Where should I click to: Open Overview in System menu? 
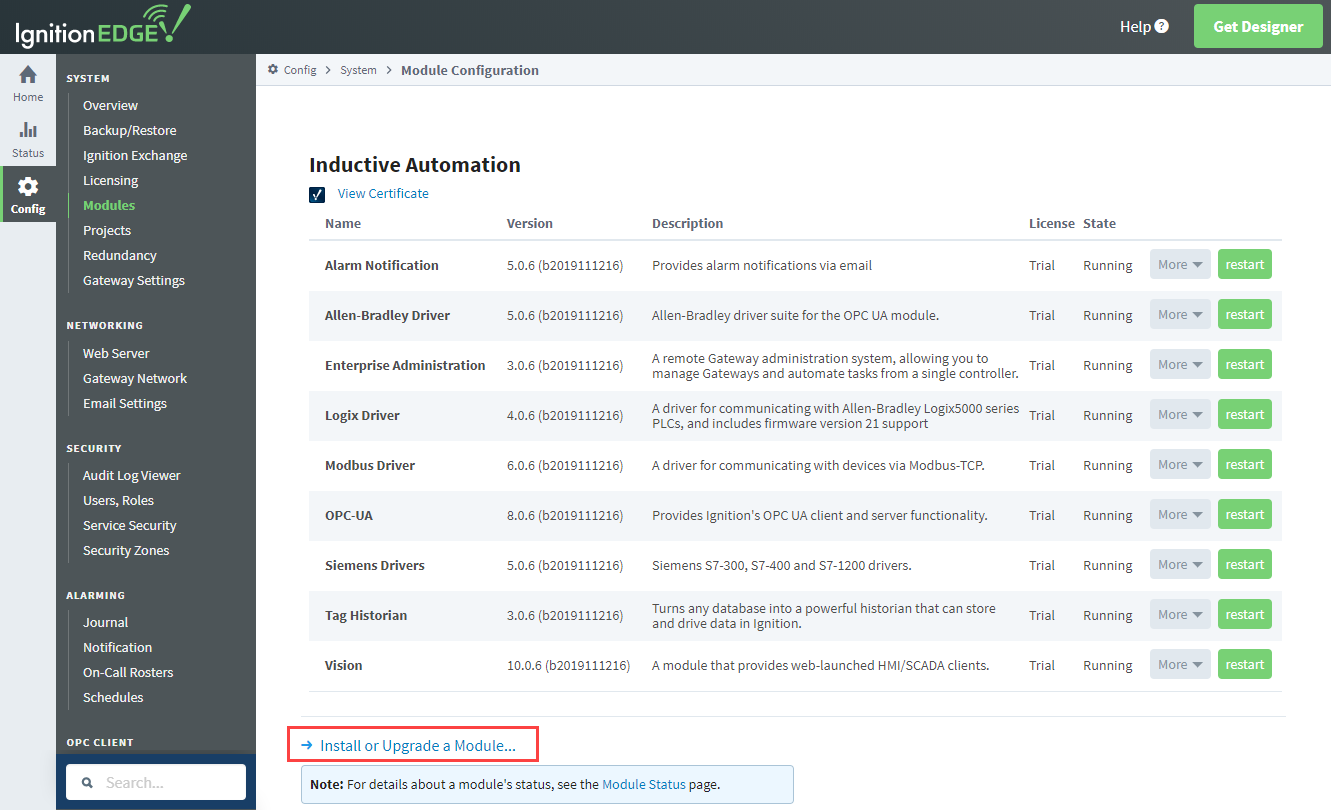110,106
